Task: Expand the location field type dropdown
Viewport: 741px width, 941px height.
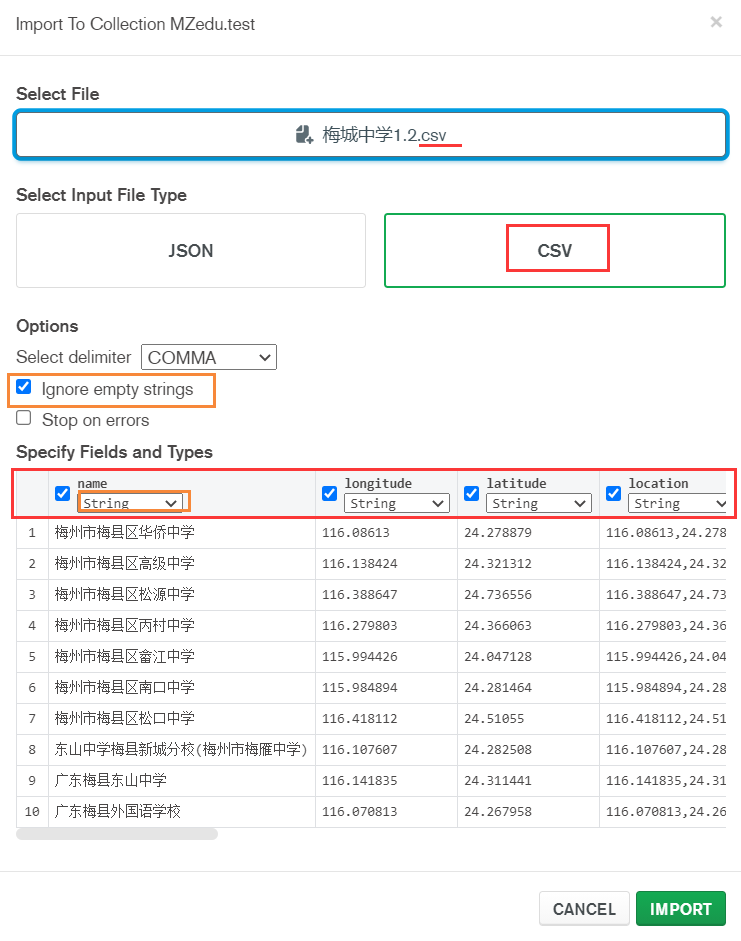Action: [x=680, y=503]
